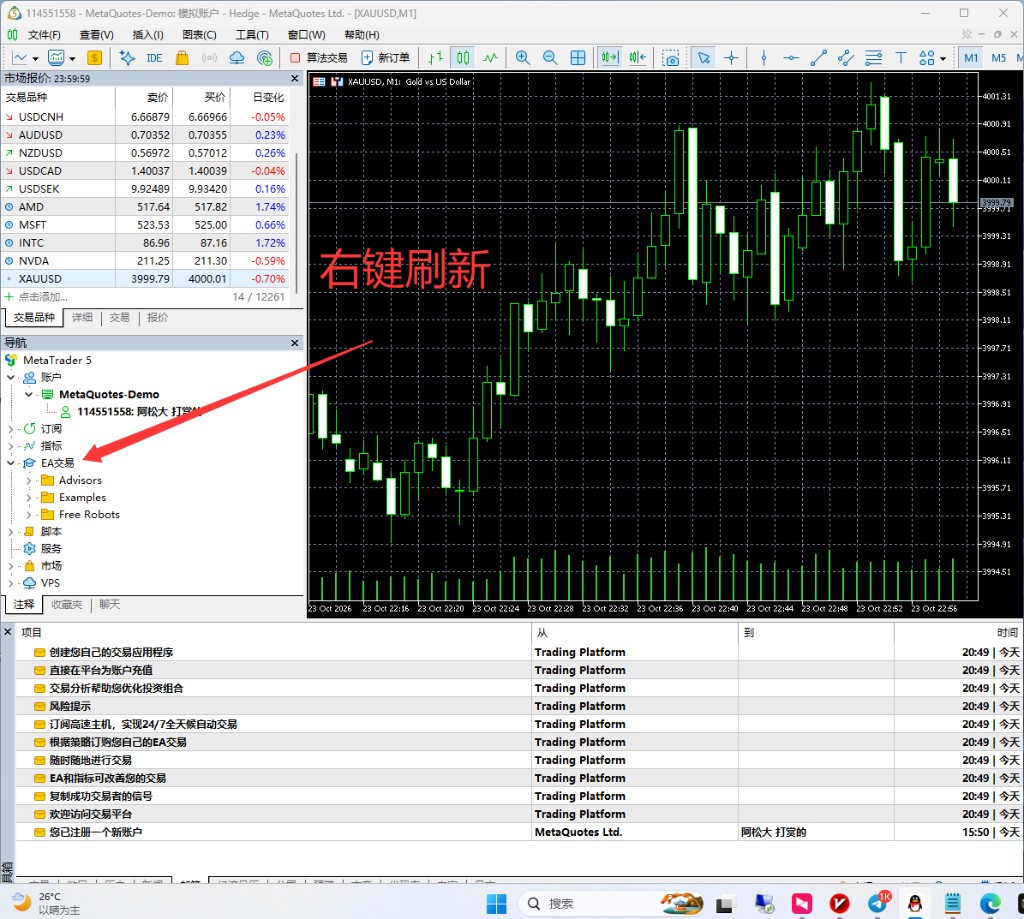Switch to 收藏夹 tab in Navigator
This screenshot has width=1024, height=919.
tap(67, 605)
